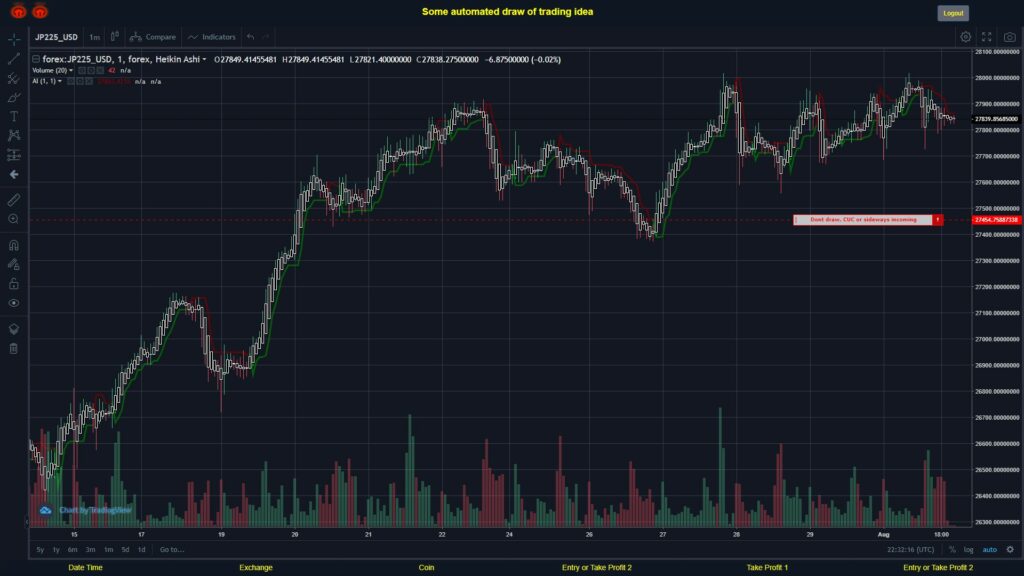The image size is (1024, 576).
Task: Open the 1m interval dropdown
Action: pyautogui.click(x=95, y=37)
